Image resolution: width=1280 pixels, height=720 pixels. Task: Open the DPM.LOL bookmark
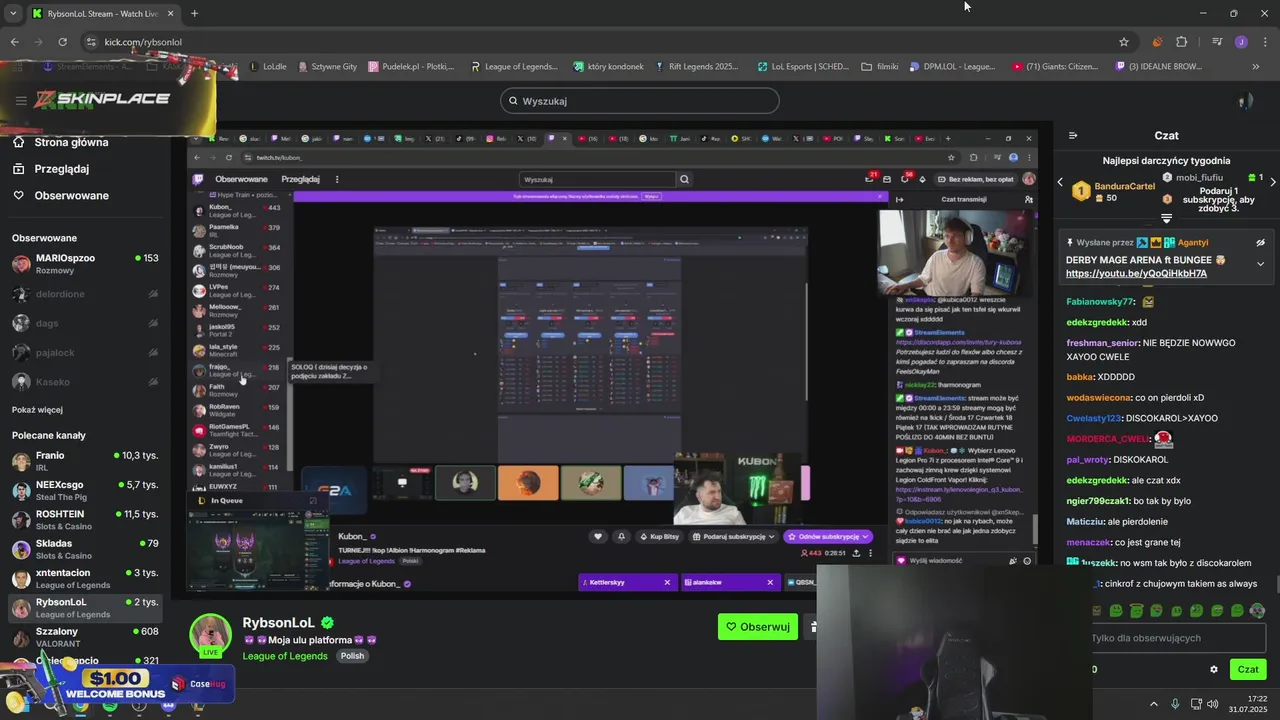(952, 67)
